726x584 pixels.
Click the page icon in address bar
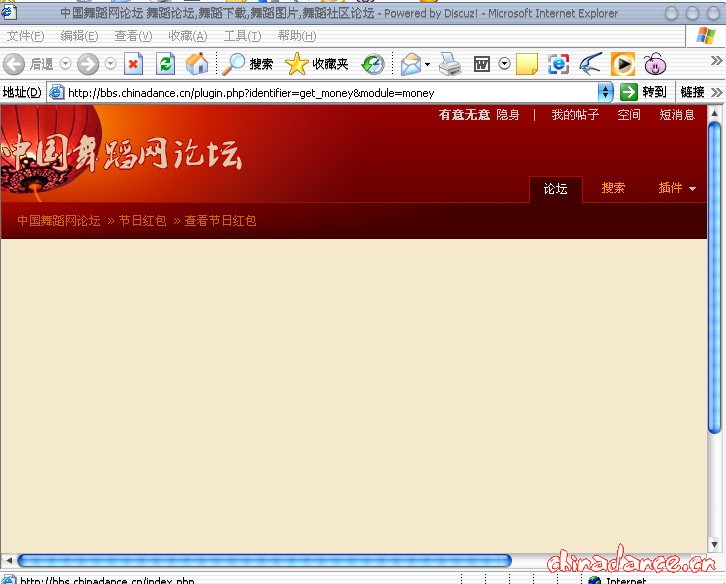point(56,92)
